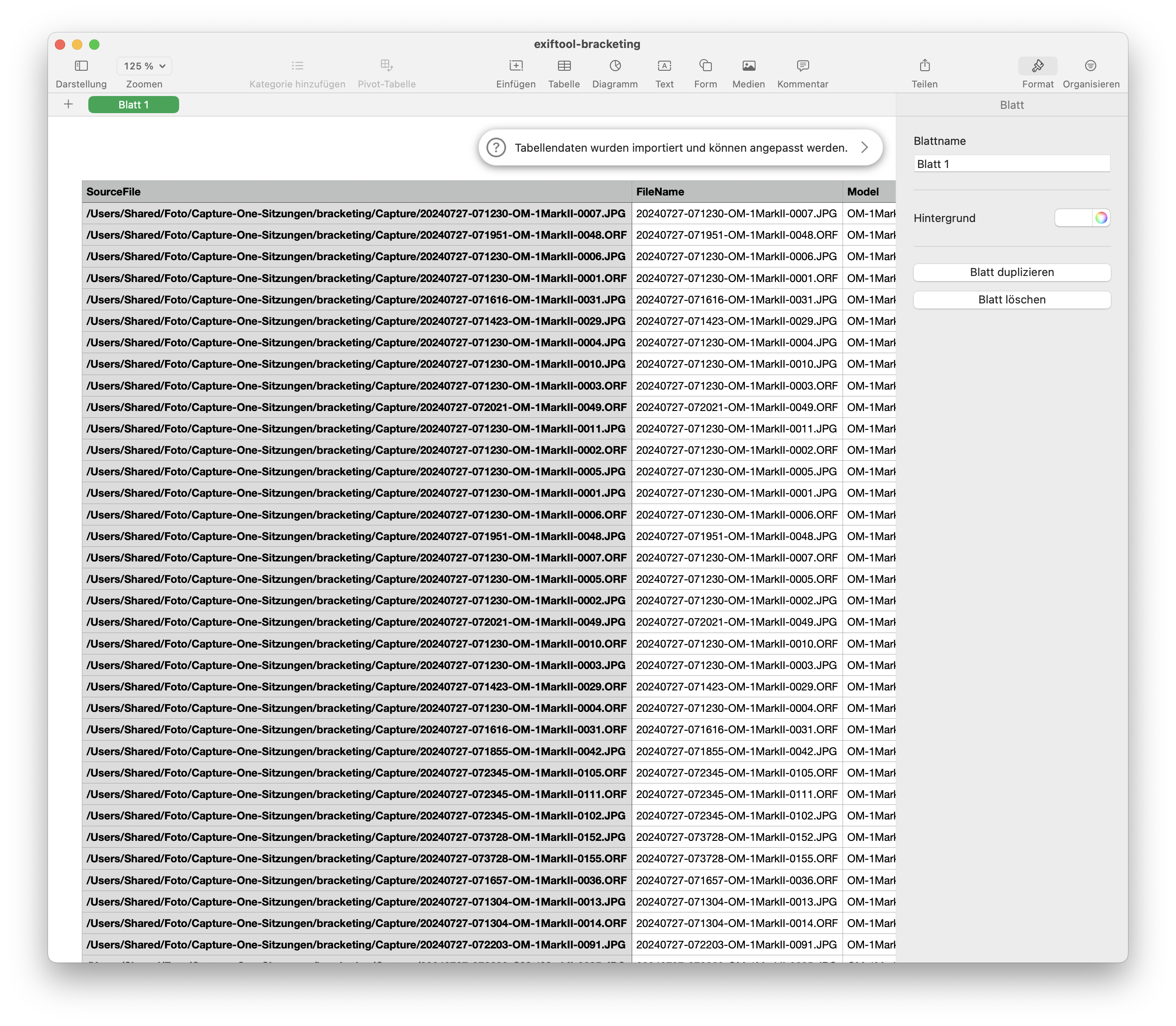Click the Einfügen insert icon
This screenshot has width=1176, height=1026.
[516, 66]
